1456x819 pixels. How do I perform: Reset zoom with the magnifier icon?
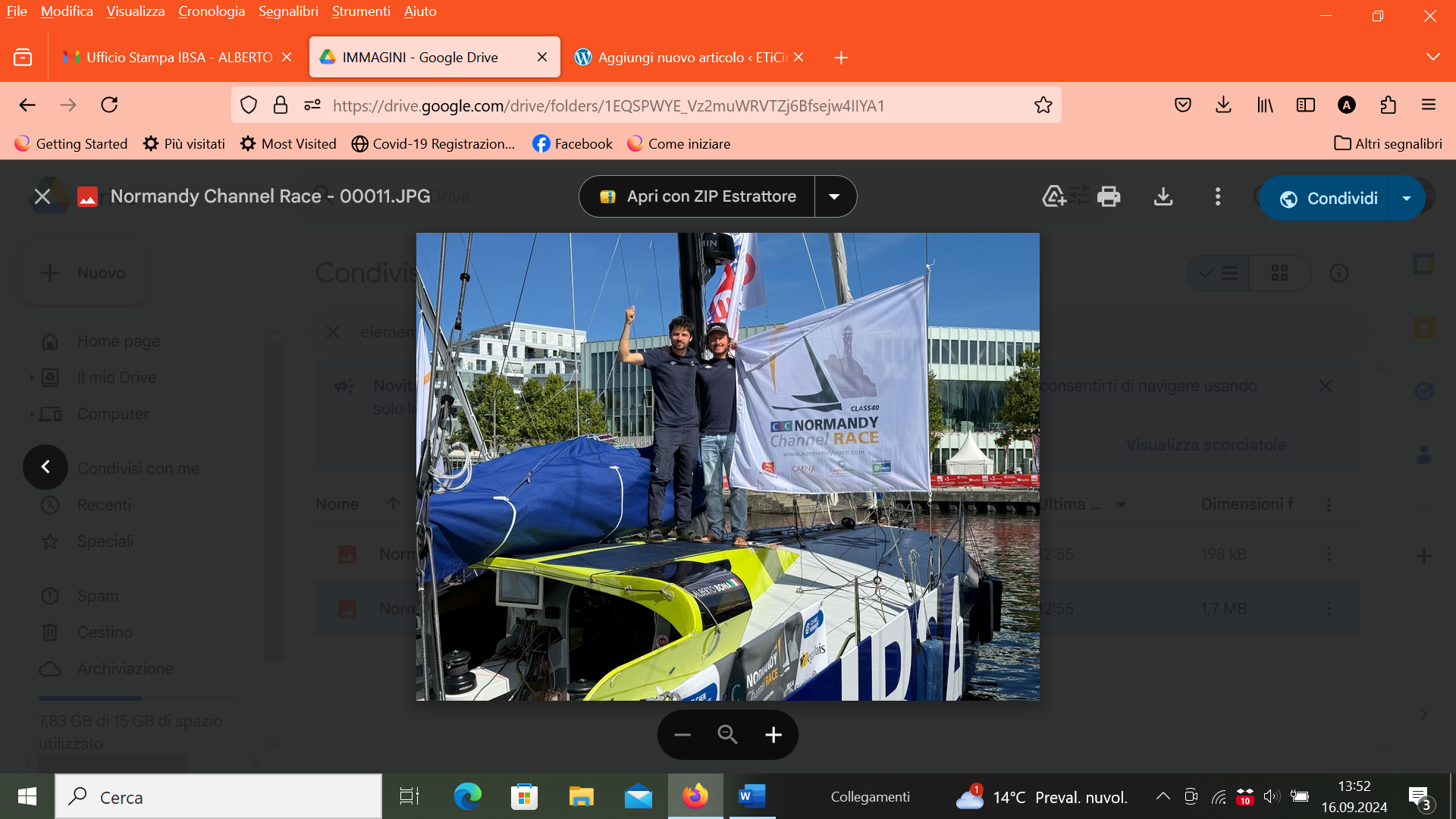pyautogui.click(x=727, y=734)
